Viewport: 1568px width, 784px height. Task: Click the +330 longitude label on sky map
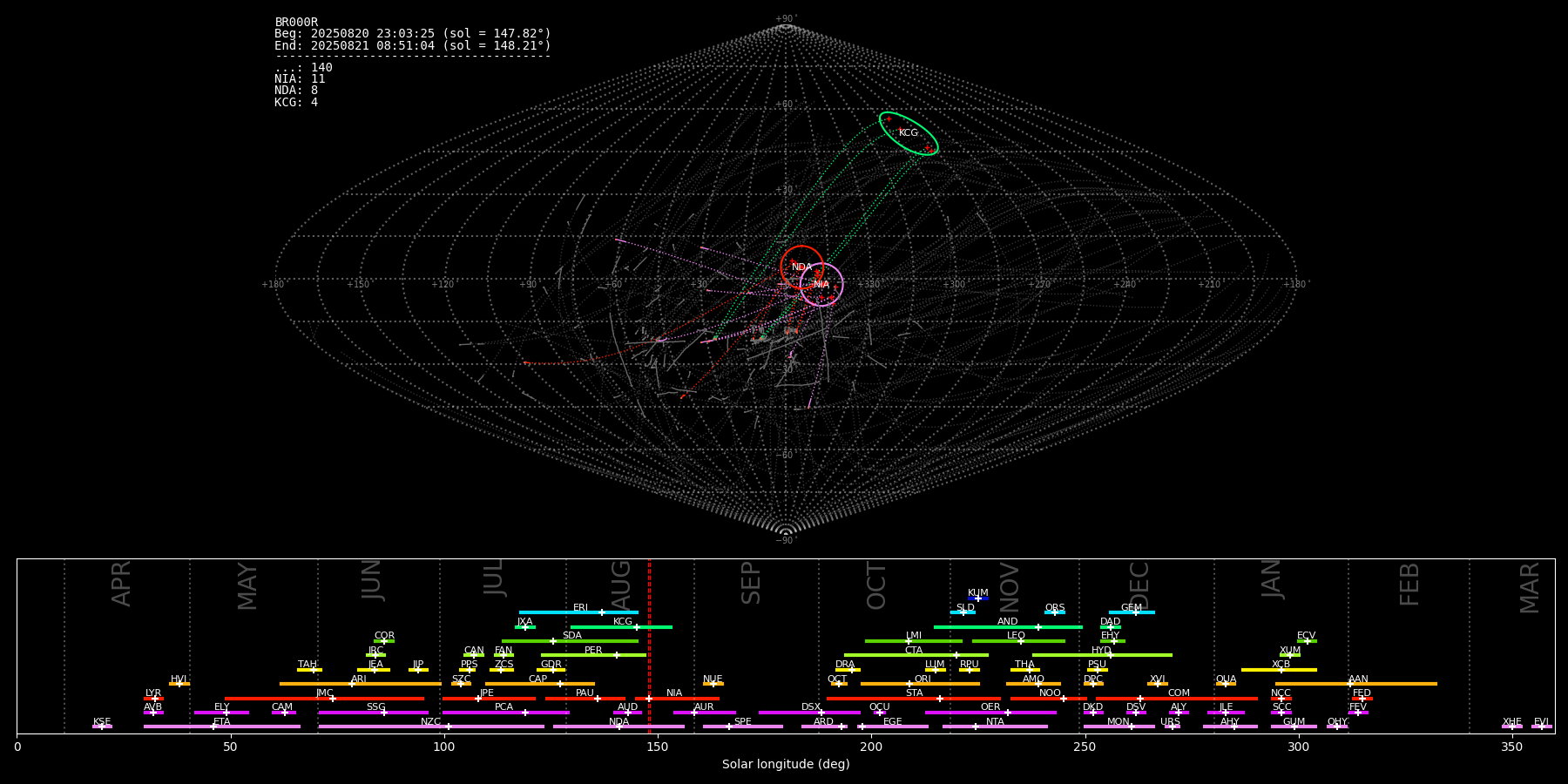coord(868,285)
